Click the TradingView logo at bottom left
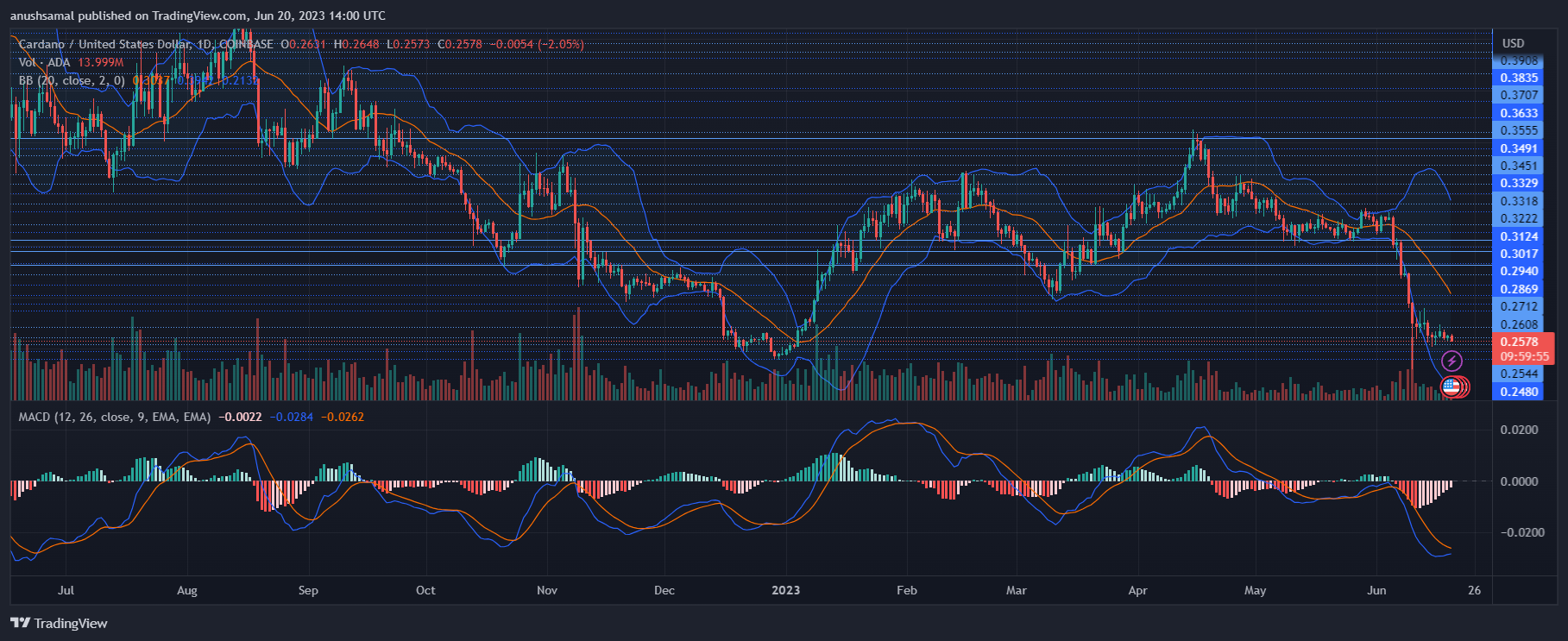This screenshot has width=1568, height=641. [59, 623]
